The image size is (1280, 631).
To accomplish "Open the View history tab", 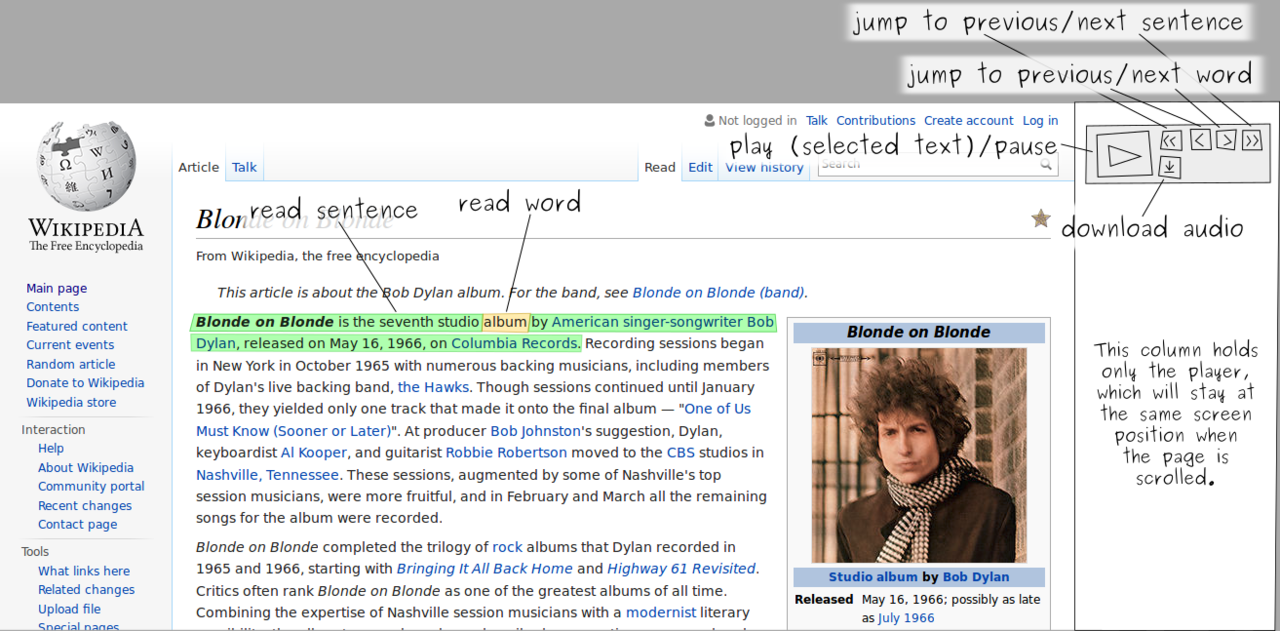I will click(x=764, y=167).
